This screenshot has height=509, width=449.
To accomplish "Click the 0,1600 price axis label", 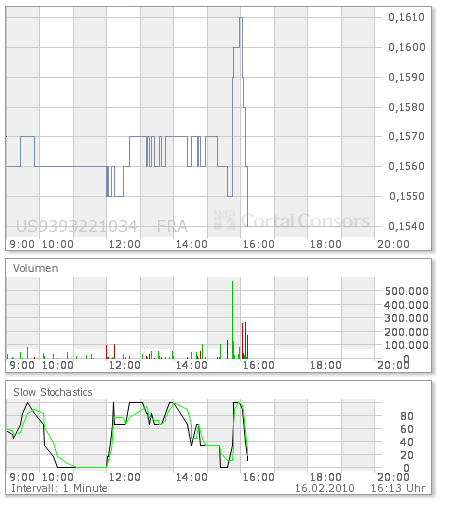I will [x=407, y=47].
